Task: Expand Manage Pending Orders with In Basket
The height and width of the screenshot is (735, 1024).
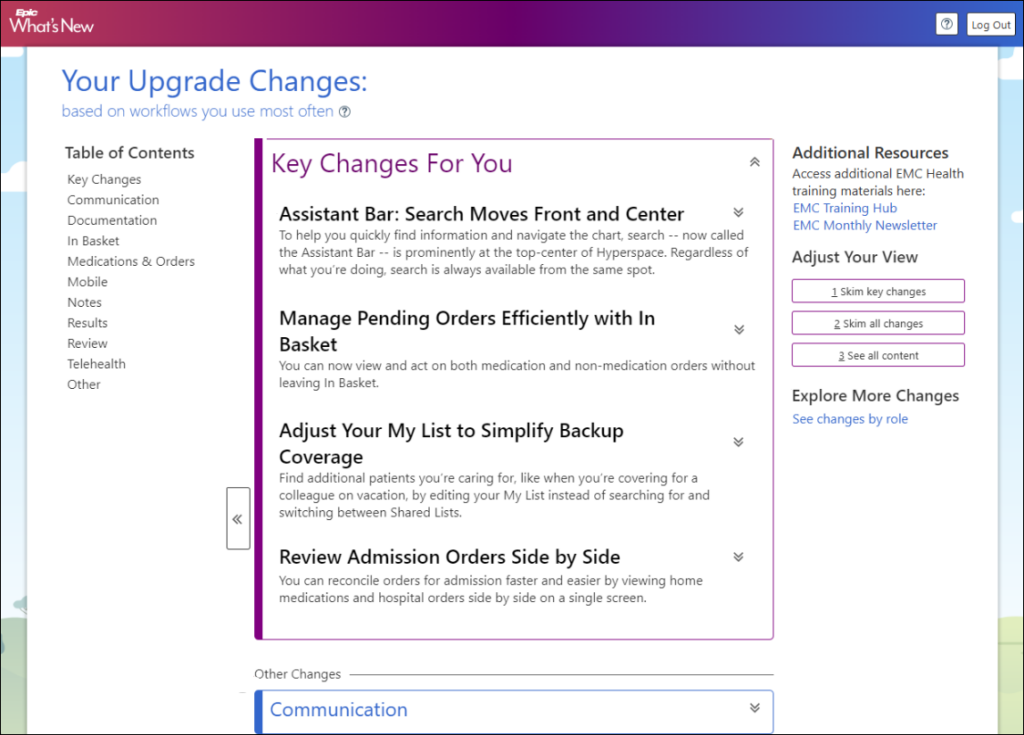Action: (x=738, y=329)
